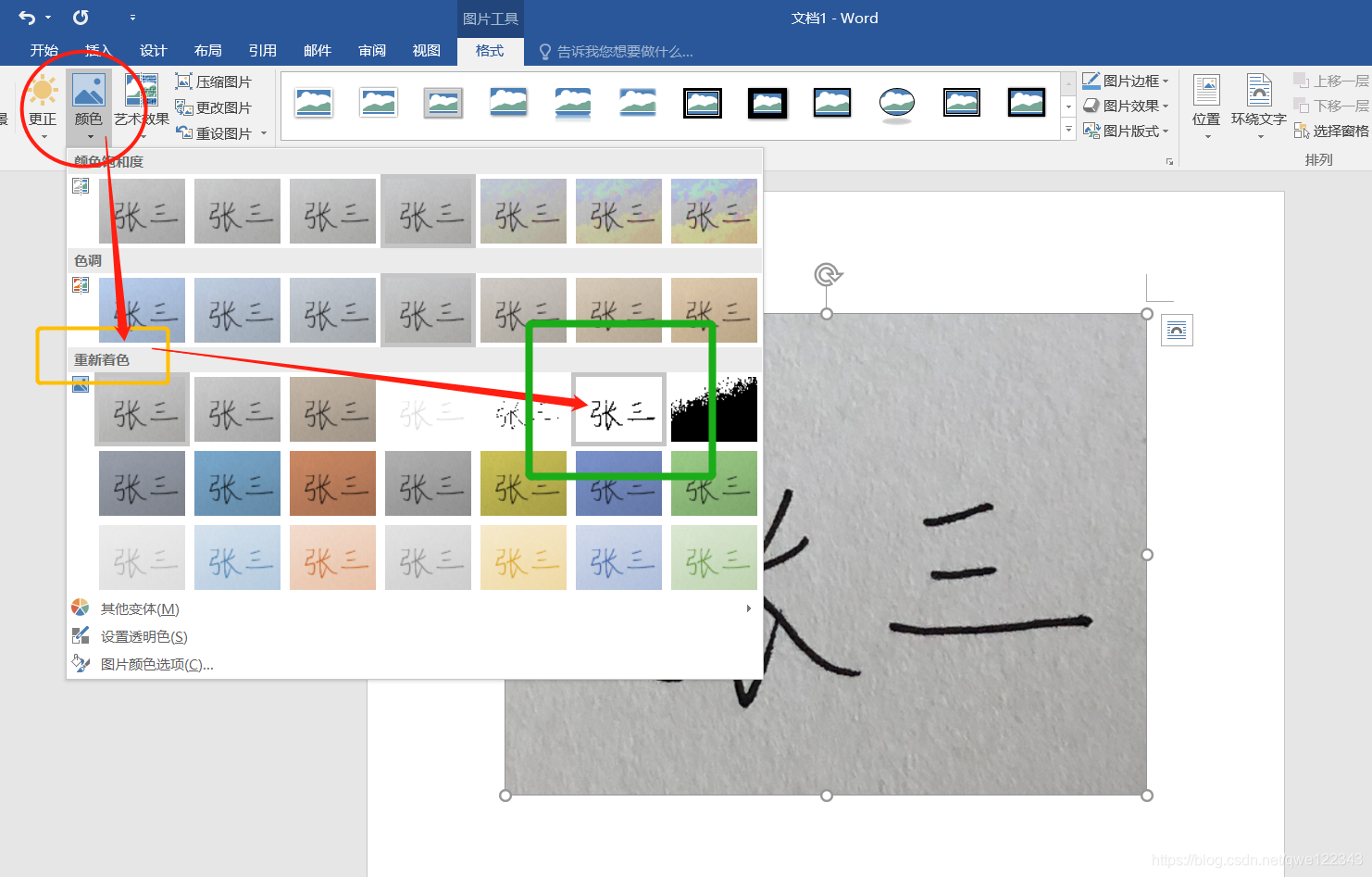Open the picture styles dialog launcher
The image size is (1372, 877).
pos(1170,161)
